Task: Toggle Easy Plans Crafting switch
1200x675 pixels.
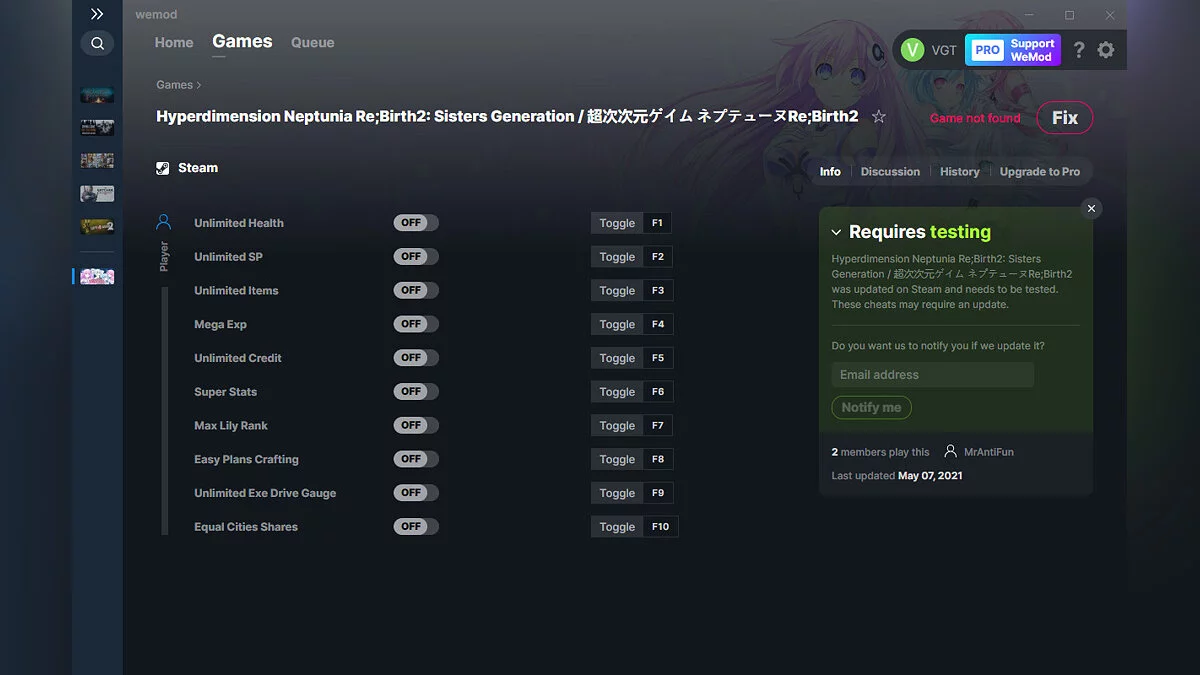Action: pos(416,459)
